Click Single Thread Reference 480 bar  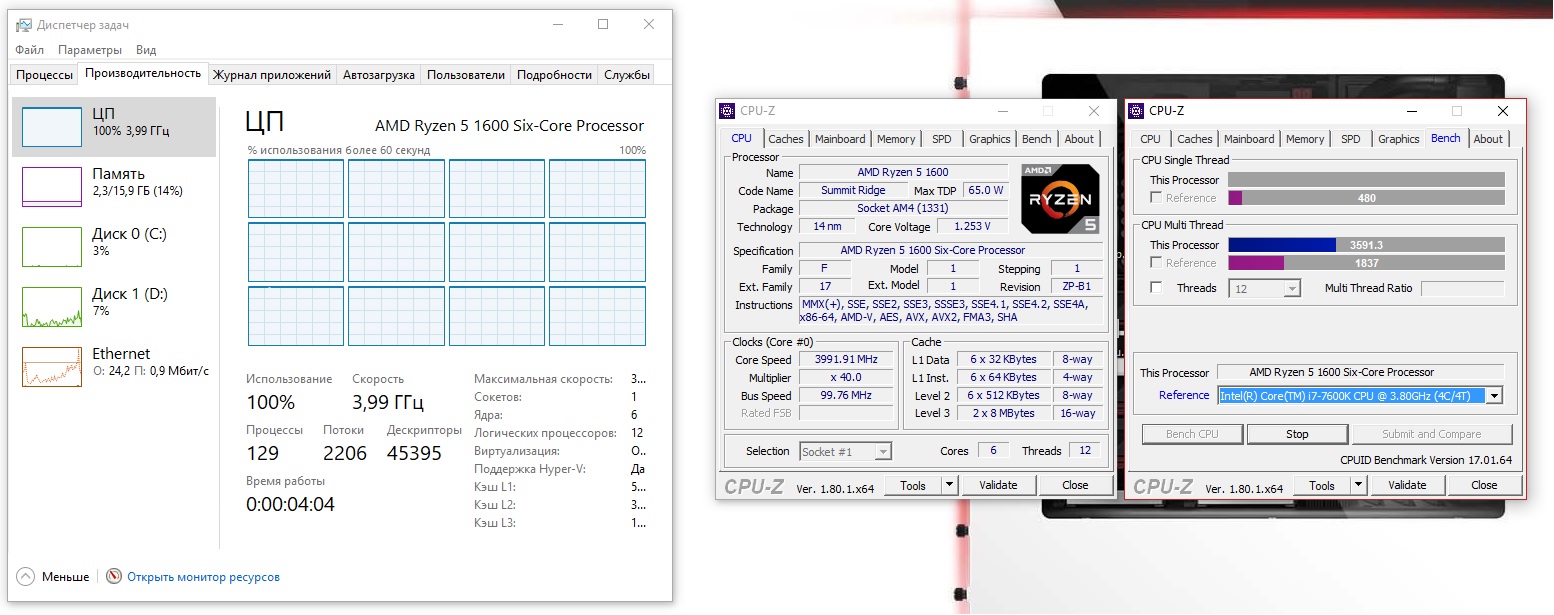[x=1366, y=198]
